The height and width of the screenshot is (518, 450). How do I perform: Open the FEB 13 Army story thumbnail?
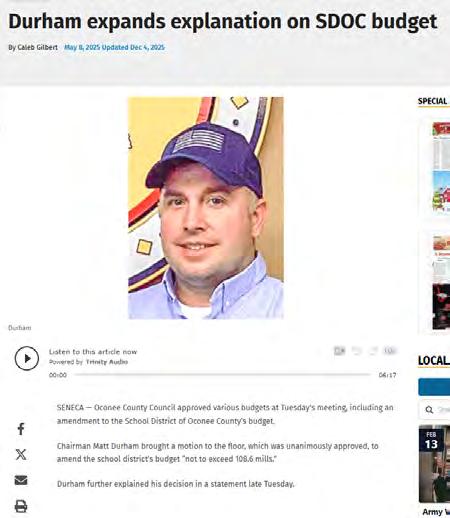coord(434,464)
